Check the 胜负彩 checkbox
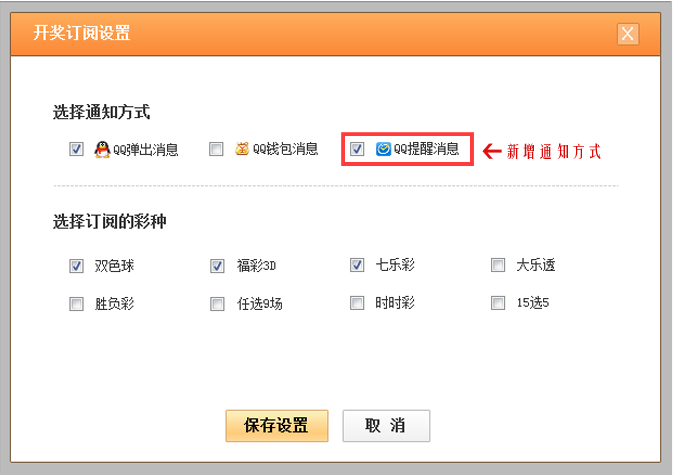Image resolution: width=673 pixels, height=475 pixels. coord(76,304)
